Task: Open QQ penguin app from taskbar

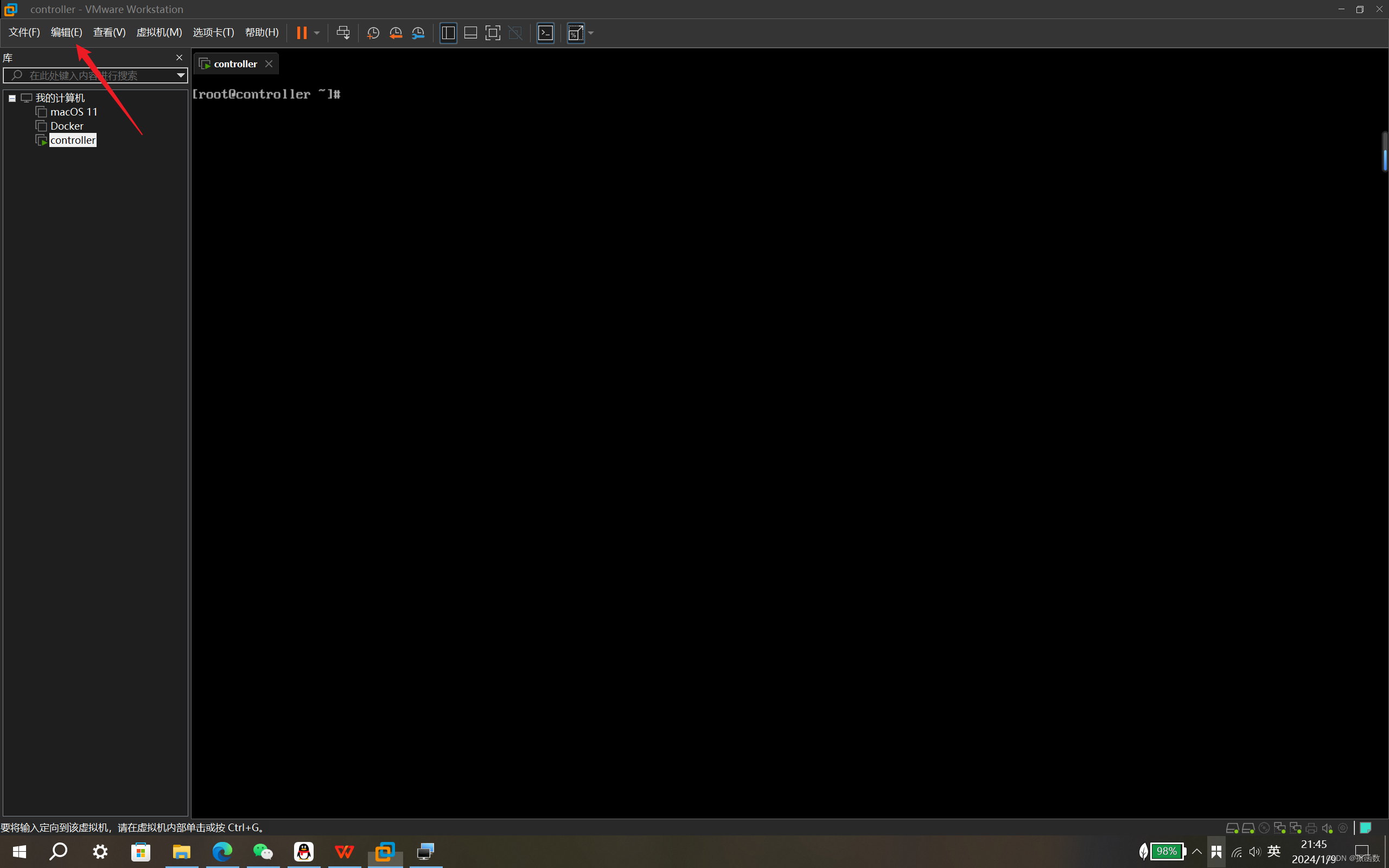Action: (304, 851)
